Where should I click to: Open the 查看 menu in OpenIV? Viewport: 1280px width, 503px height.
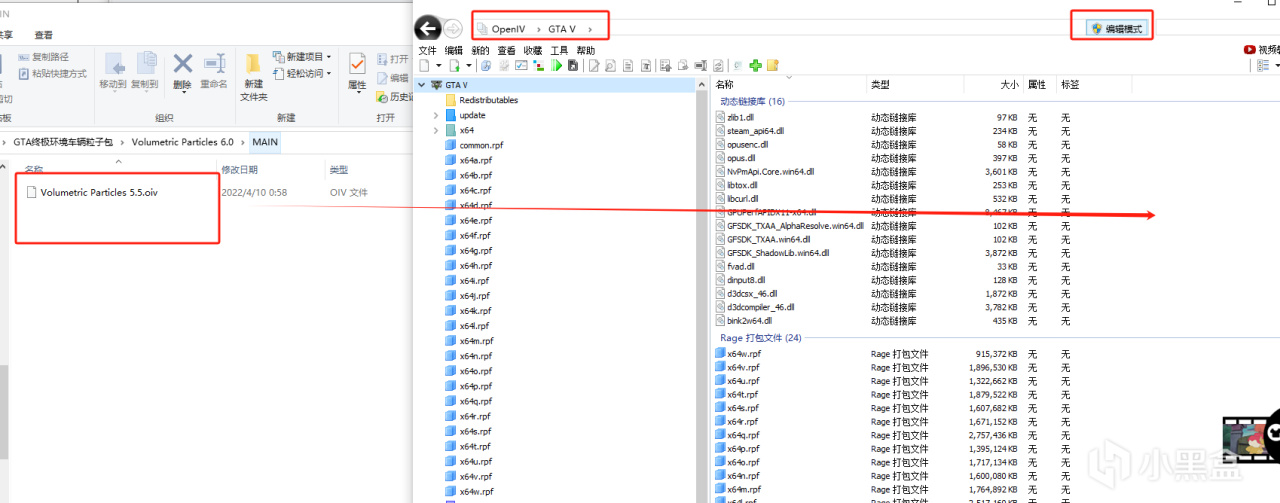pos(507,50)
